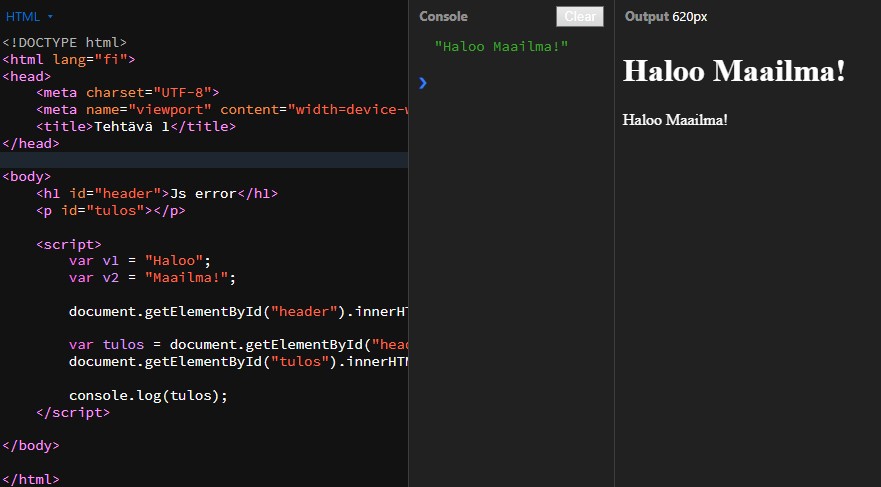Place cursor on the highlighted empty line

(200, 160)
